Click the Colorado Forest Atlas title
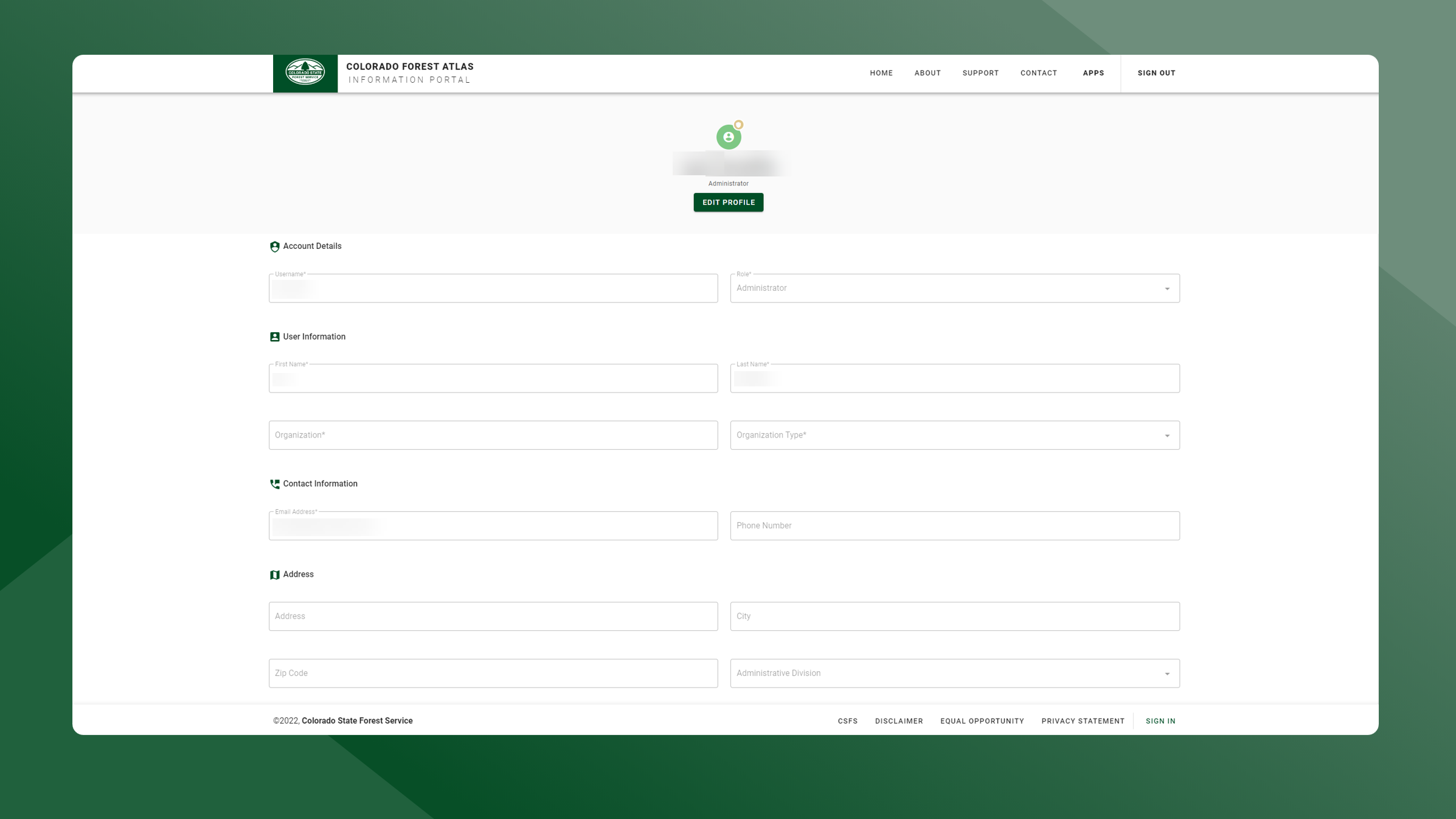 click(410, 67)
